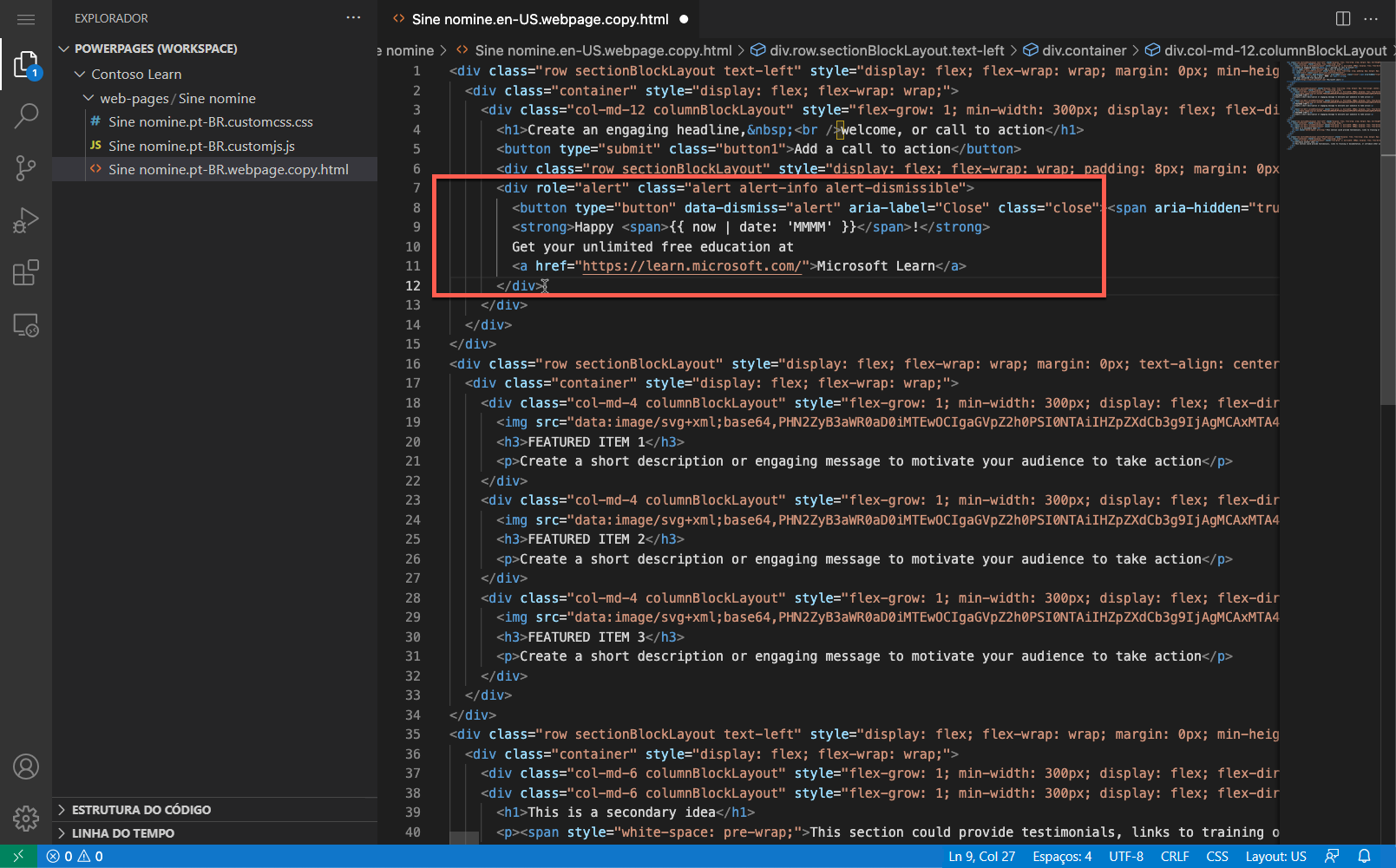The width and height of the screenshot is (1396, 868).
Task: Open remote window indicator in status bar
Action: click(x=18, y=856)
